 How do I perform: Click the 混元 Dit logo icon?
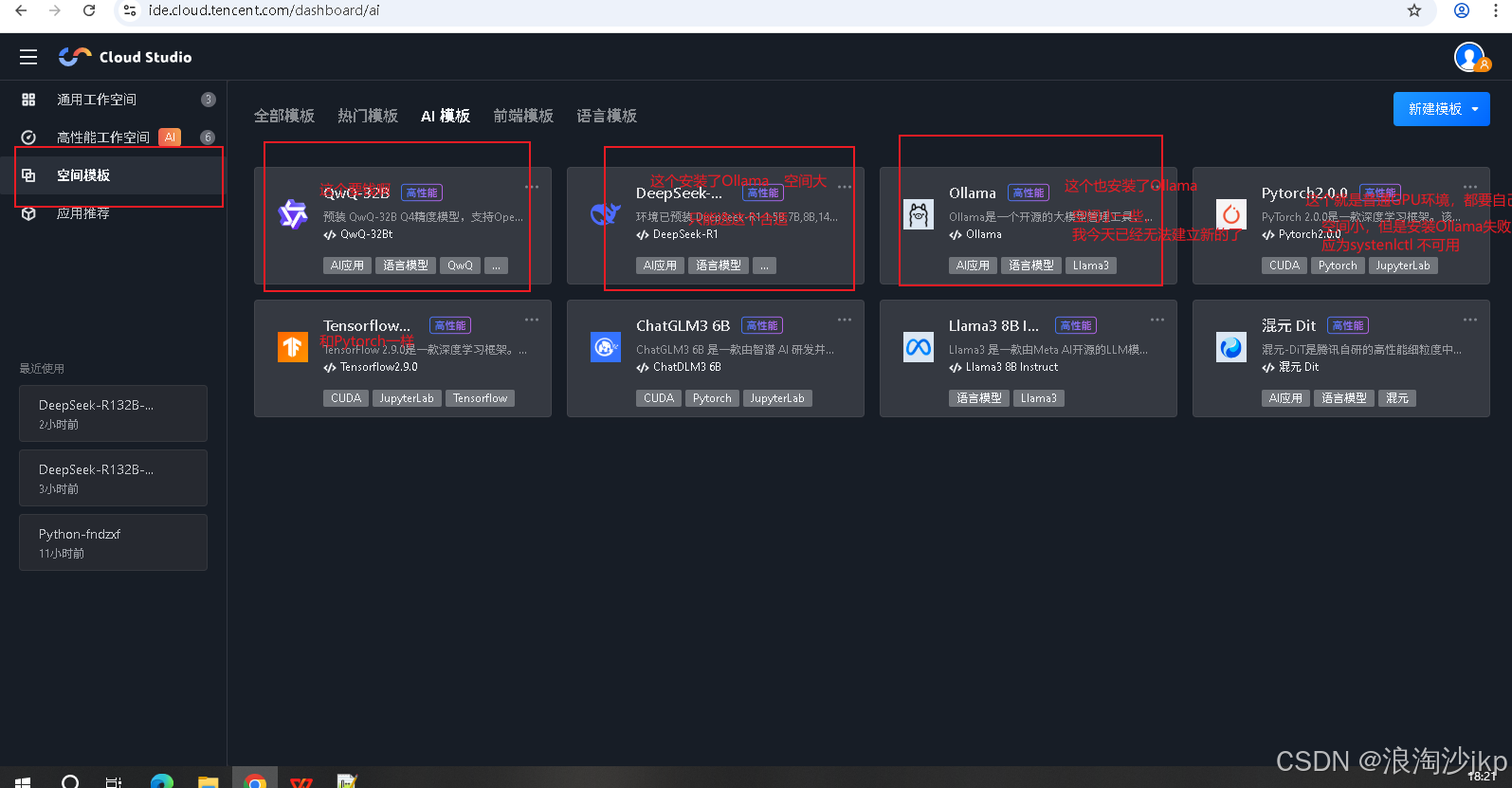pyautogui.click(x=1231, y=347)
